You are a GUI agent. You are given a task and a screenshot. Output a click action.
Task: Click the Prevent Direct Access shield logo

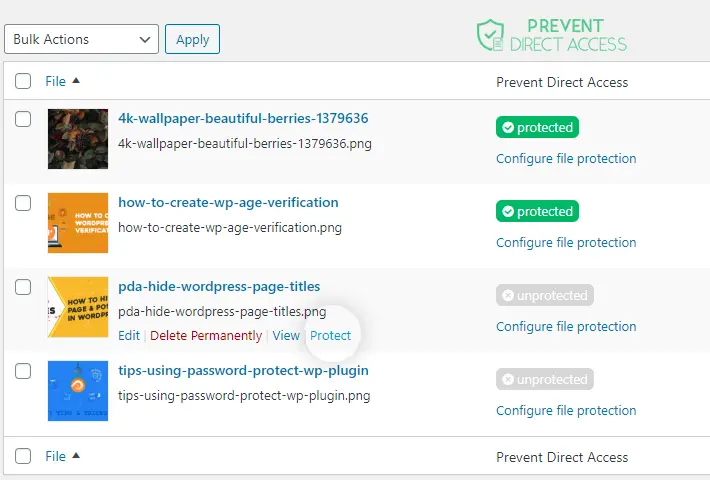[x=490, y=35]
